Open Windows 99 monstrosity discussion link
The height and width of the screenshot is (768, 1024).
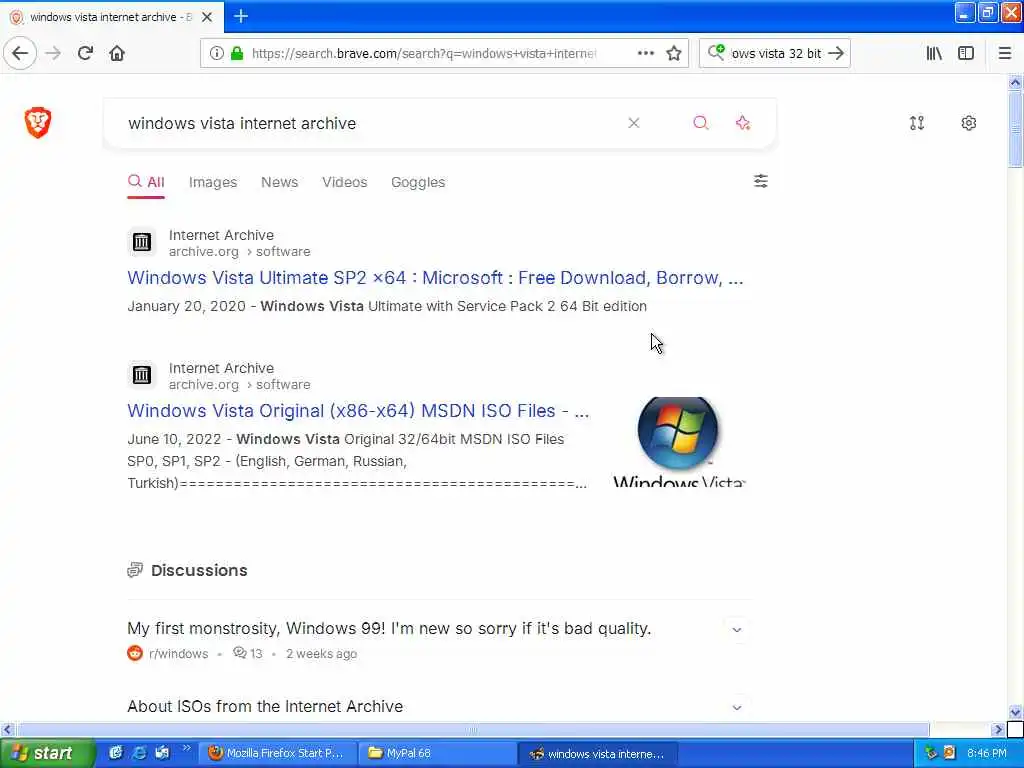point(389,628)
